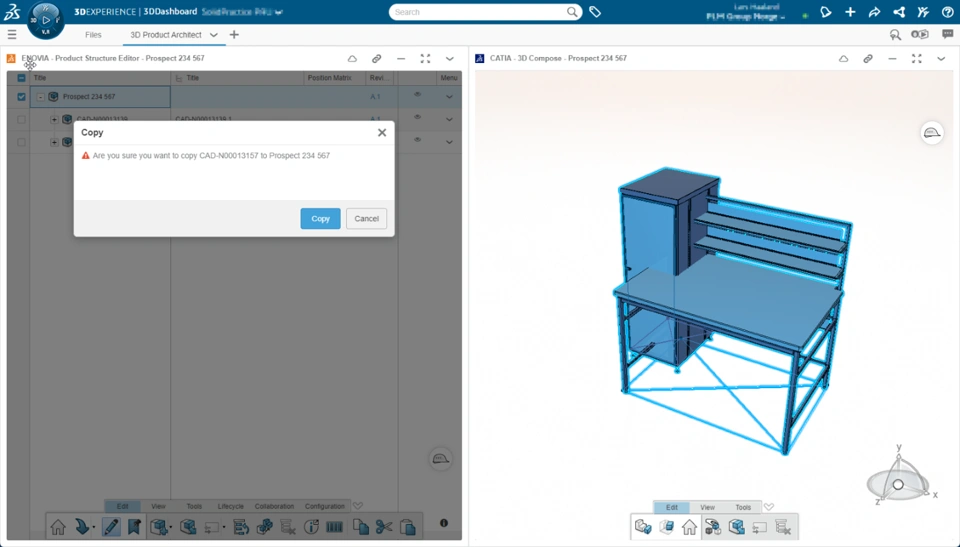
Task: Collapse ENOVIA action bar with heart-chevron
Action: pos(358,506)
